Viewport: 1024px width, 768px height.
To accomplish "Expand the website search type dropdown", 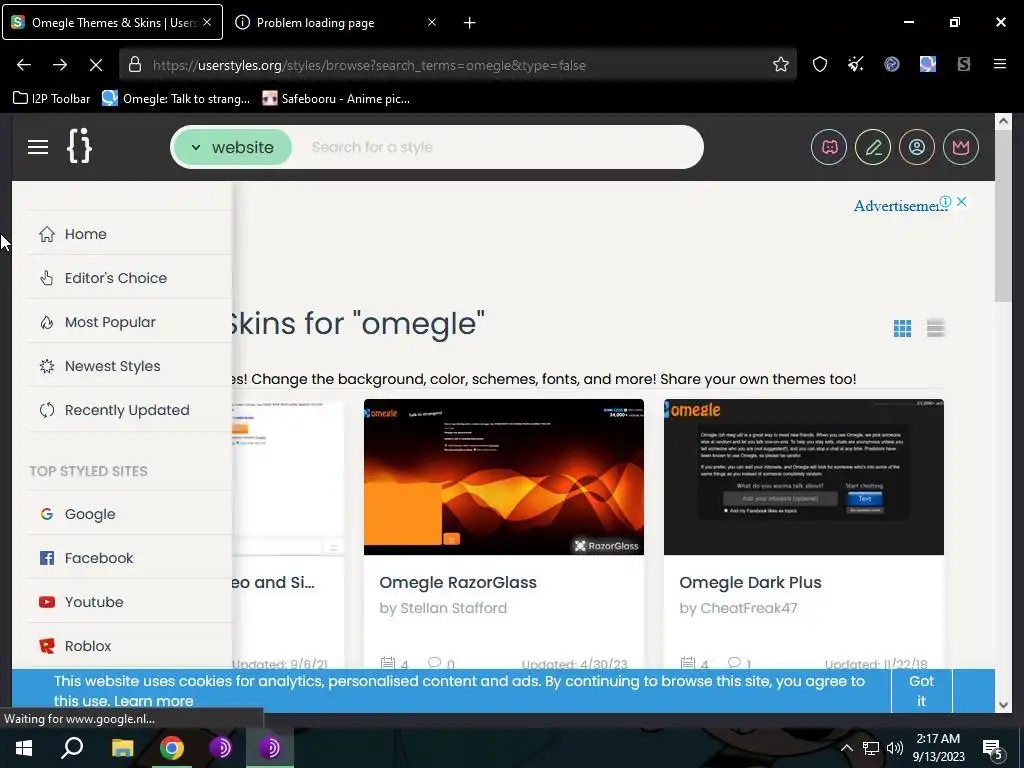I will (232, 147).
